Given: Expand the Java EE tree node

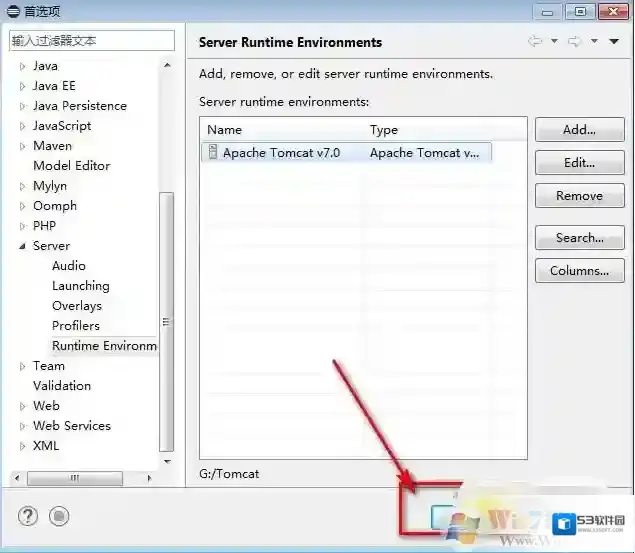Looking at the screenshot, I should pos(22,86).
